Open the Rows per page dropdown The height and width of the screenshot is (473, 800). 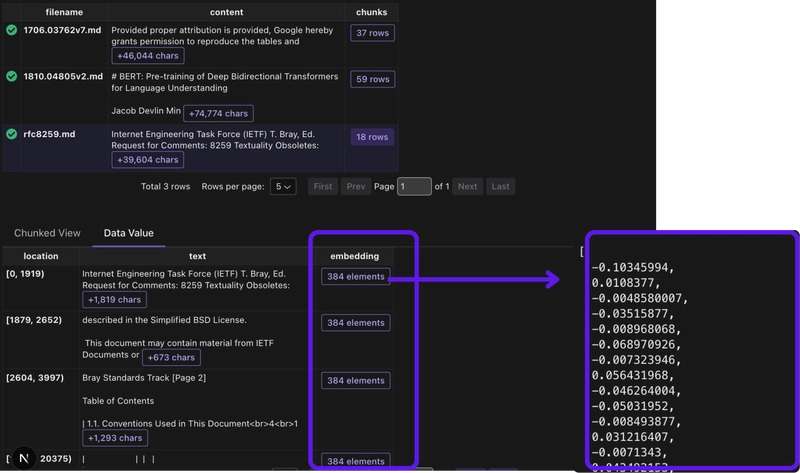click(283, 186)
